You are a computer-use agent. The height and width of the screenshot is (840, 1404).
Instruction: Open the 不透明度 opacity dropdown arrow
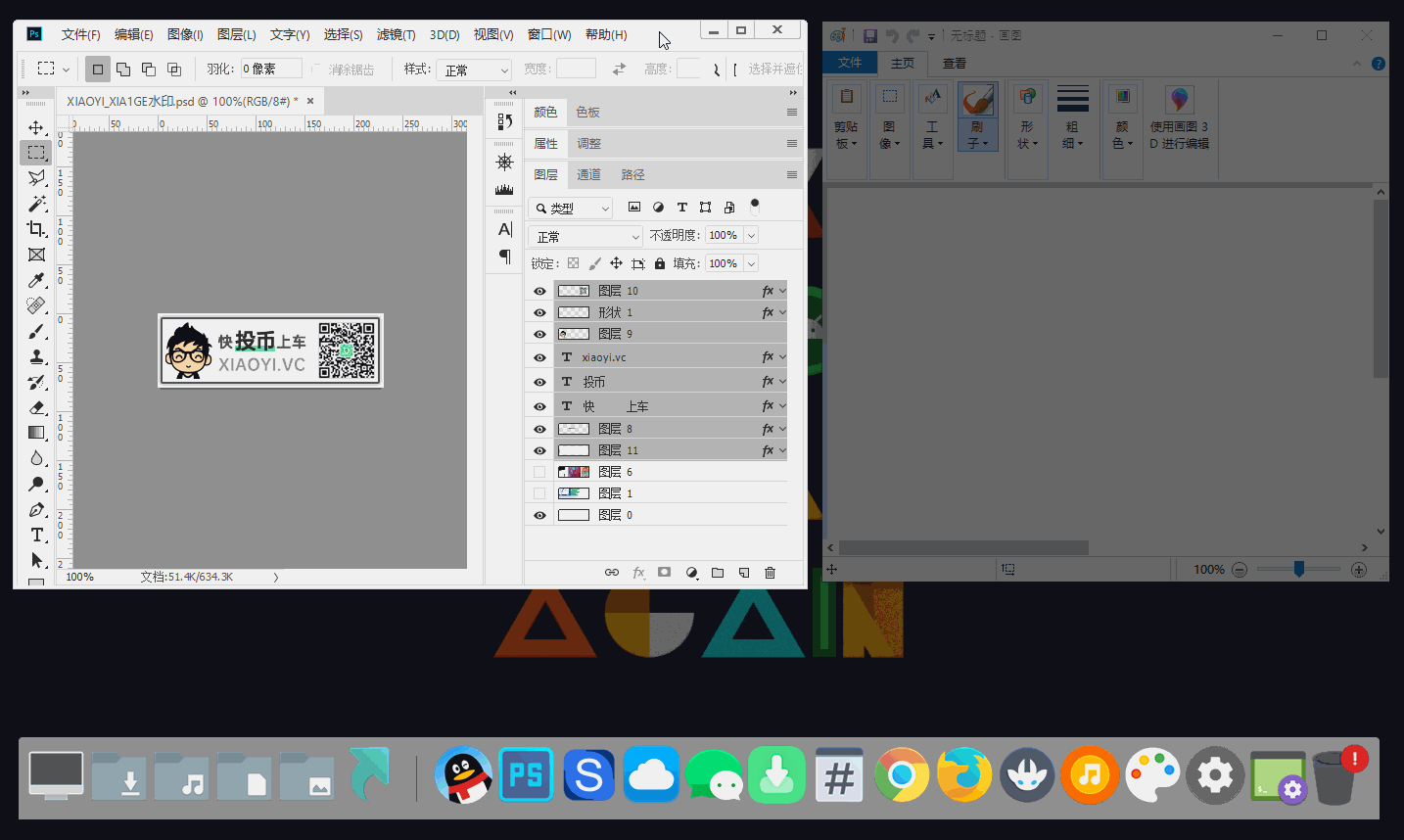pos(751,235)
